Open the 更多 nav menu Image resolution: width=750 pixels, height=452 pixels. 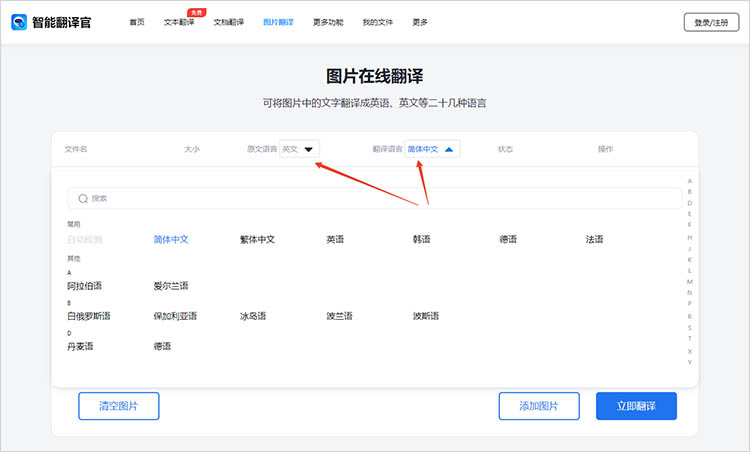(x=420, y=22)
